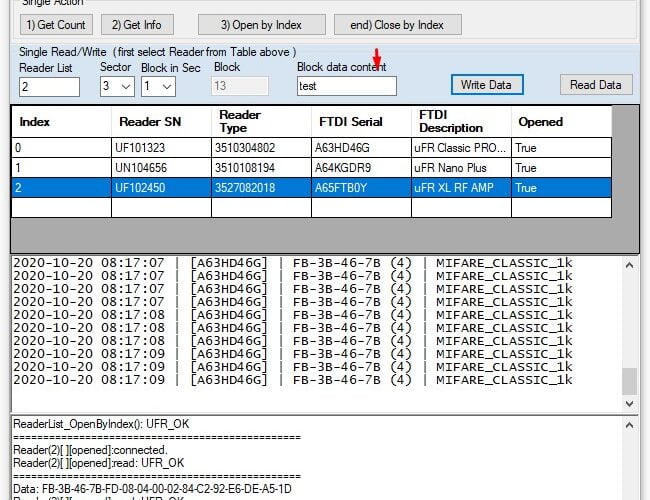The image size is (650, 500).
Task: Select index cell 0 in table
Action: pos(61,148)
